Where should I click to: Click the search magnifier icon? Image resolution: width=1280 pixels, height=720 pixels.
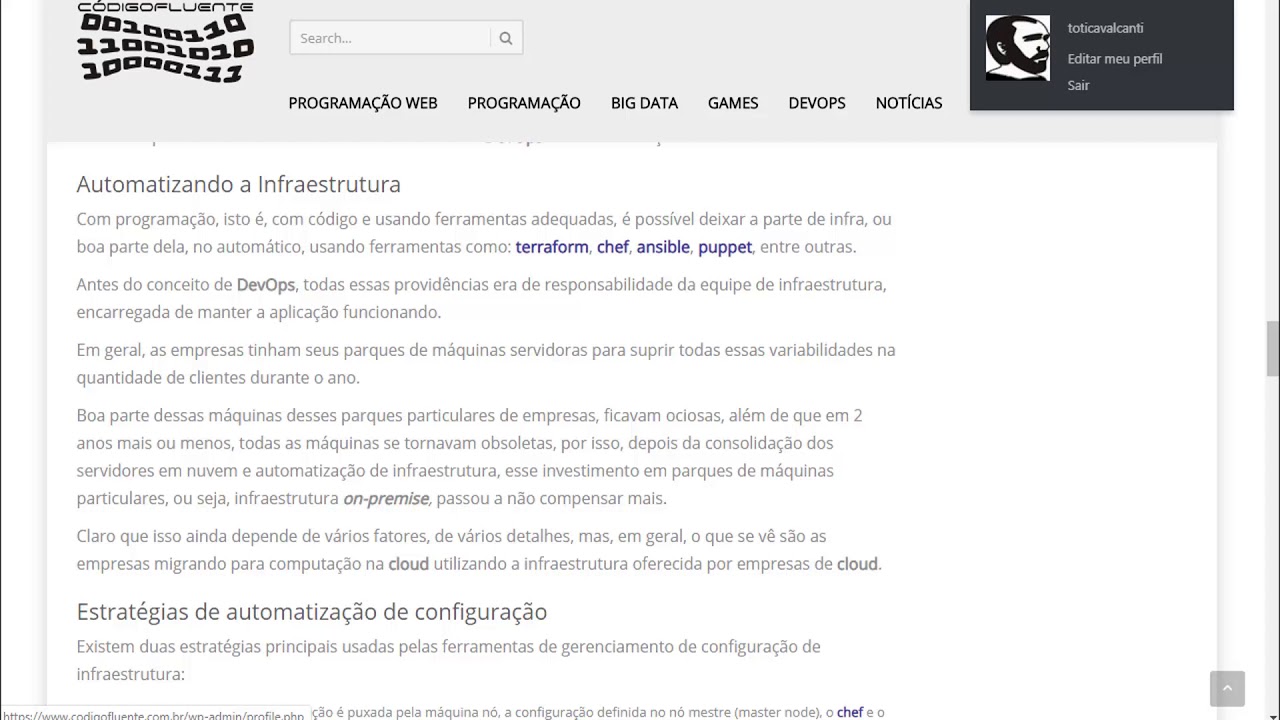click(x=506, y=38)
